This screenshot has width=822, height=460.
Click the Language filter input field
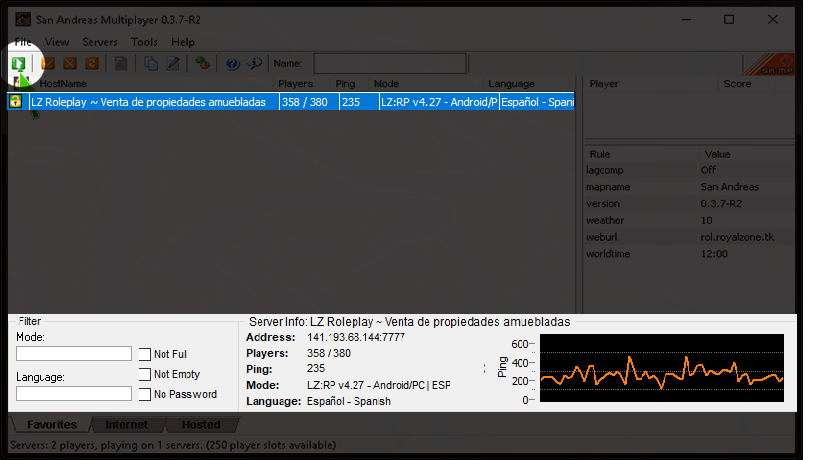coord(74,393)
